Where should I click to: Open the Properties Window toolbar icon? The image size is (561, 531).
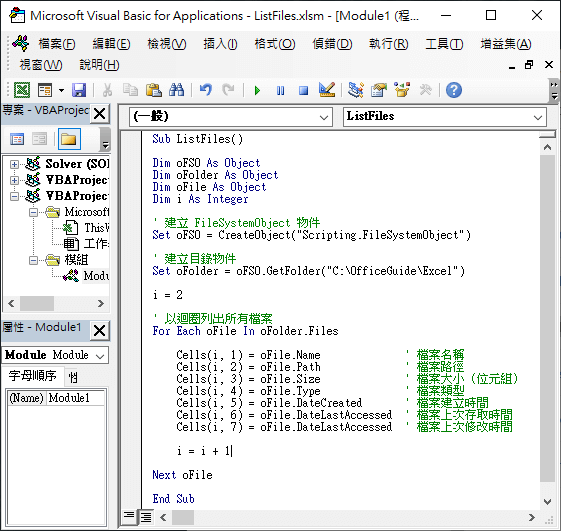[379, 90]
